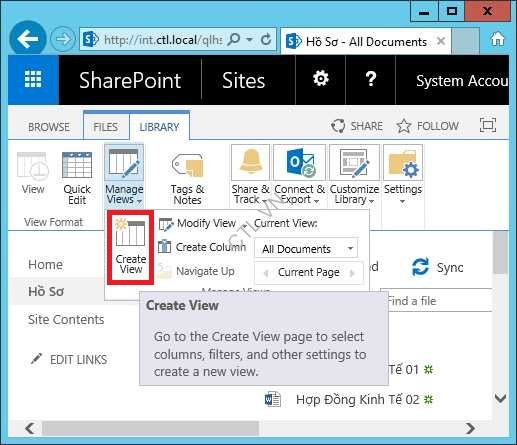Click the SharePoint title link
This screenshot has height=445, width=517.
coord(130,80)
